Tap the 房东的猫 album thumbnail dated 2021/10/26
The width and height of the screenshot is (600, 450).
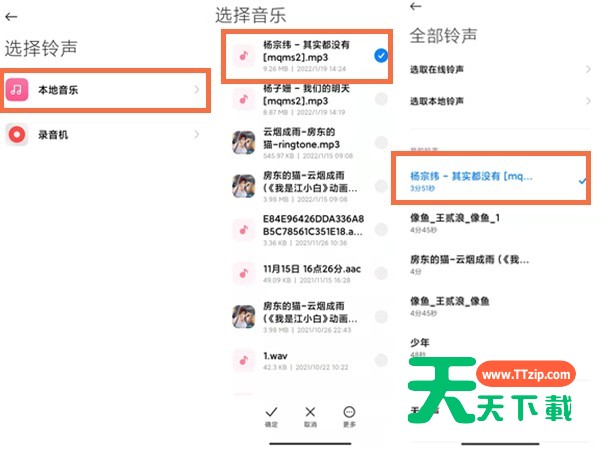pos(244,316)
